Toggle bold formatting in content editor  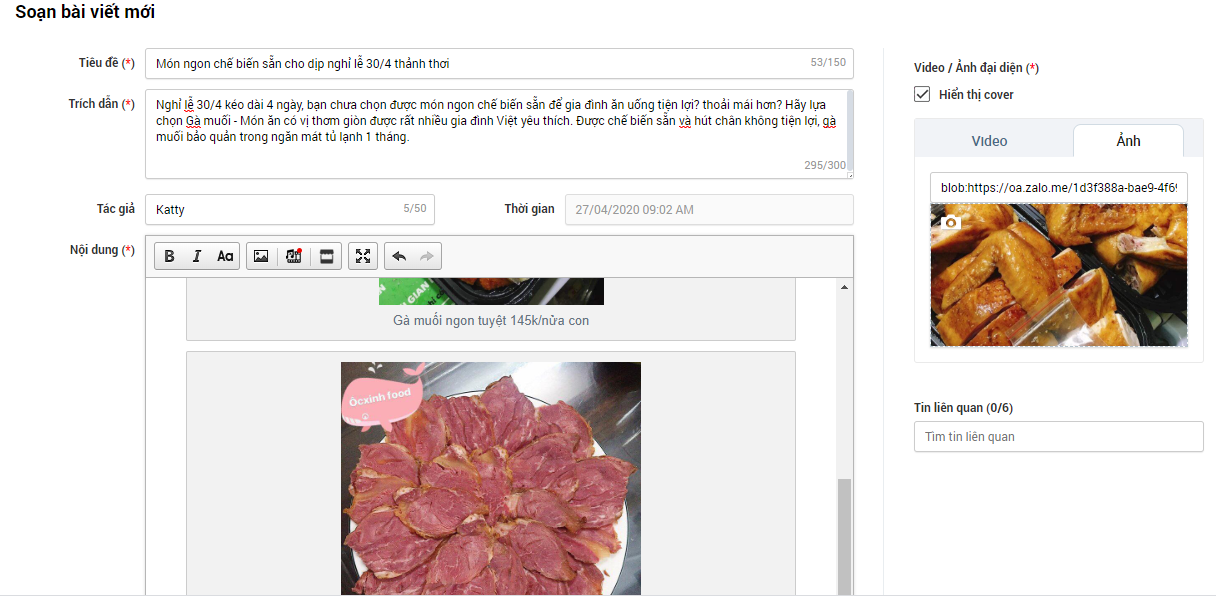point(169,257)
